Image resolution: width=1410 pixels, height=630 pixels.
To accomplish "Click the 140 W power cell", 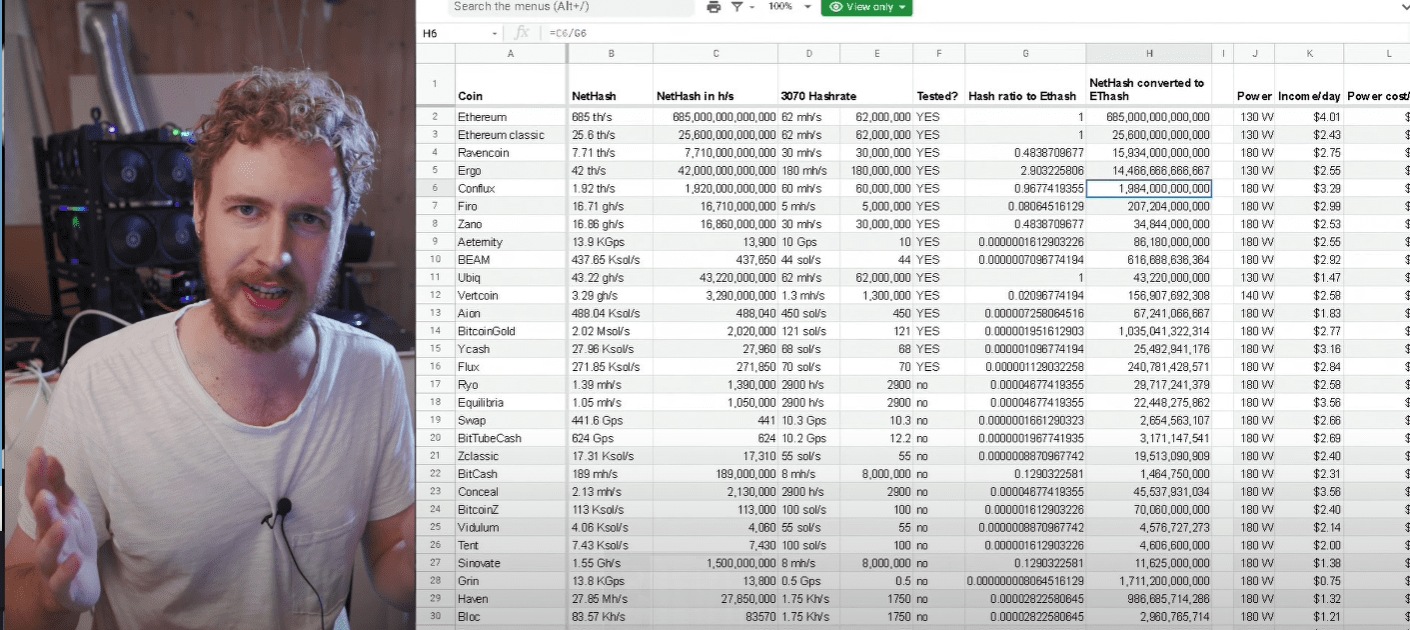I will [1254, 295].
